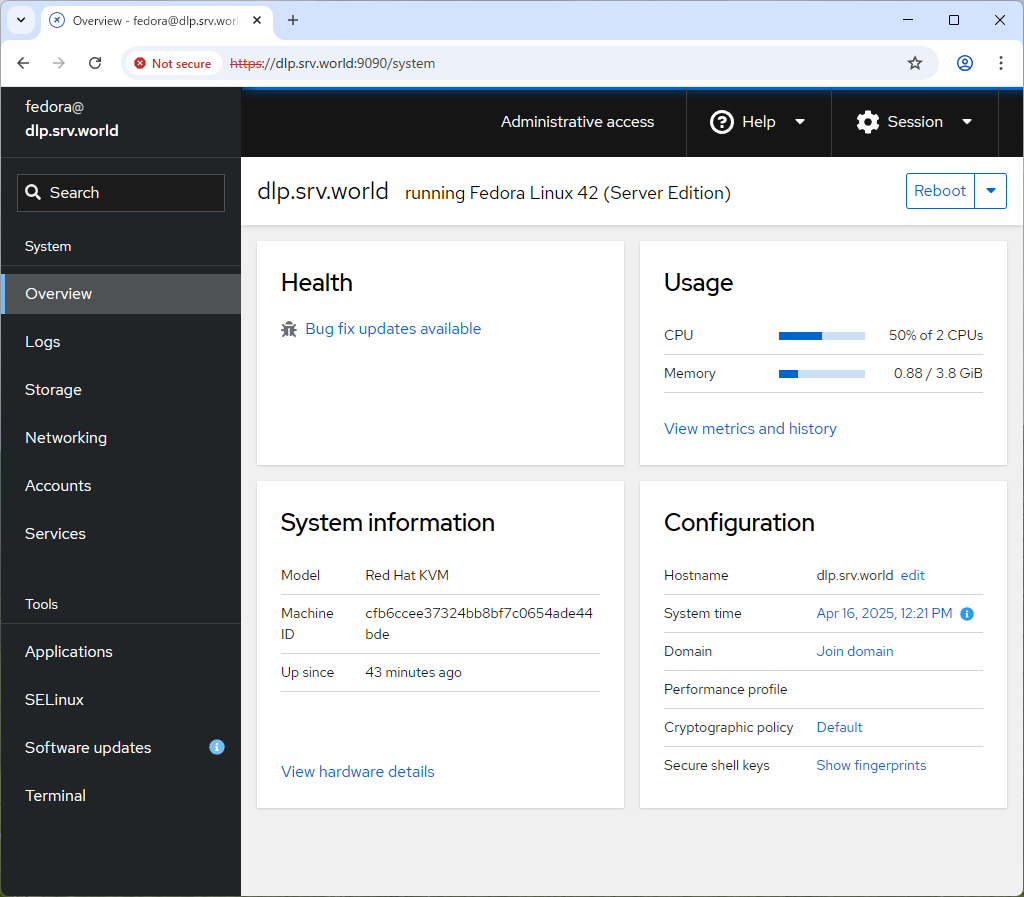Click the Help question mark icon

722,122
